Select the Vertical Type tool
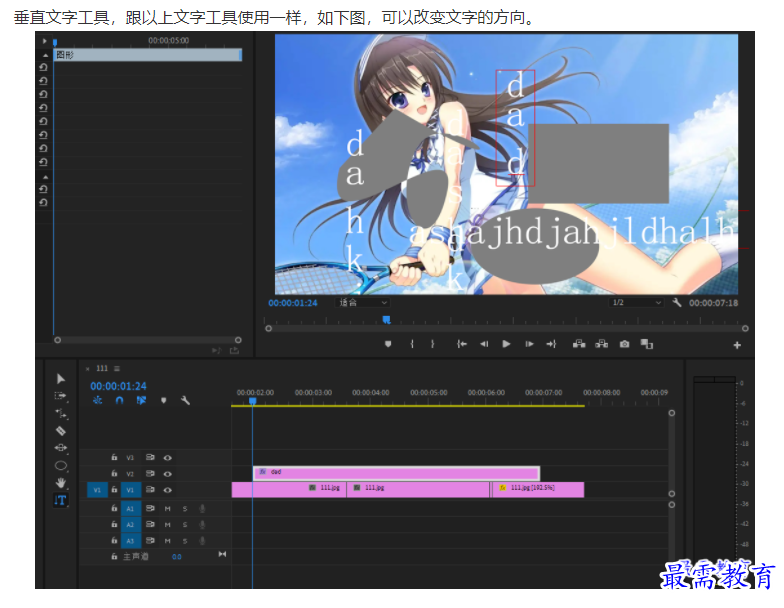 tap(60, 500)
